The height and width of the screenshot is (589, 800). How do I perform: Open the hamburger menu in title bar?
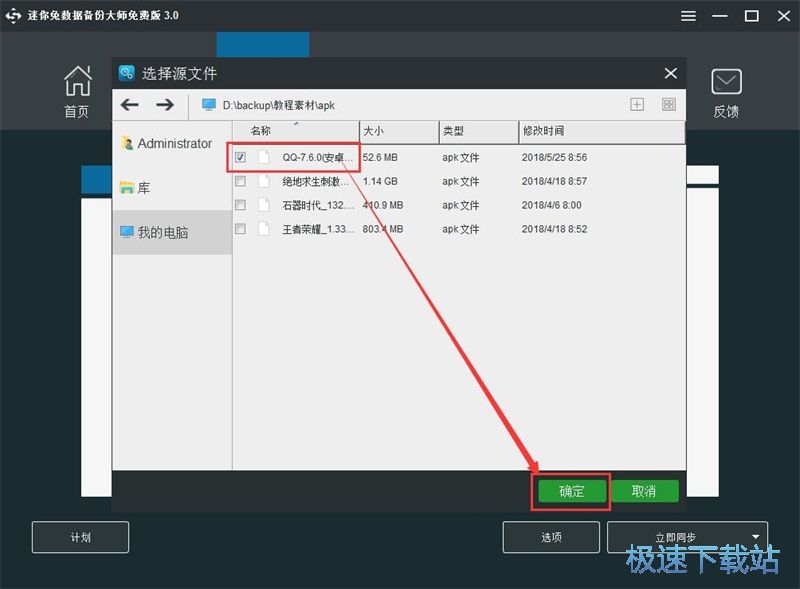click(x=688, y=16)
